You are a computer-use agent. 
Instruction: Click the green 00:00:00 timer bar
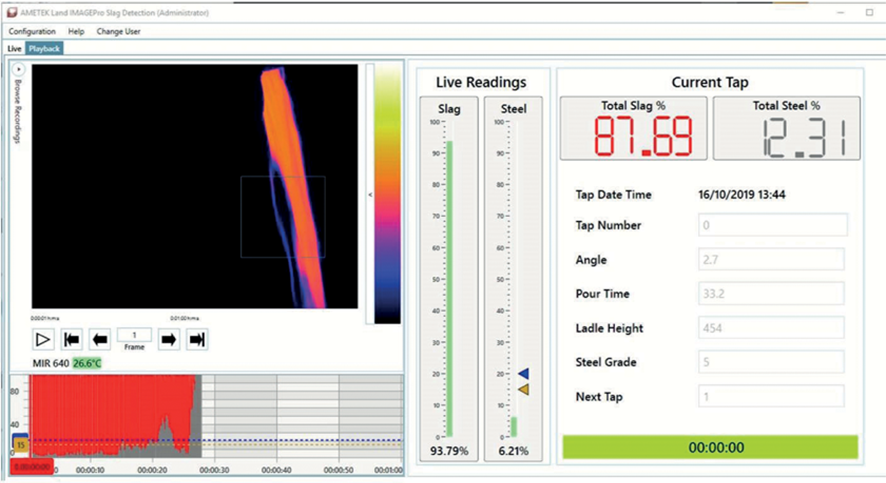[x=709, y=448]
